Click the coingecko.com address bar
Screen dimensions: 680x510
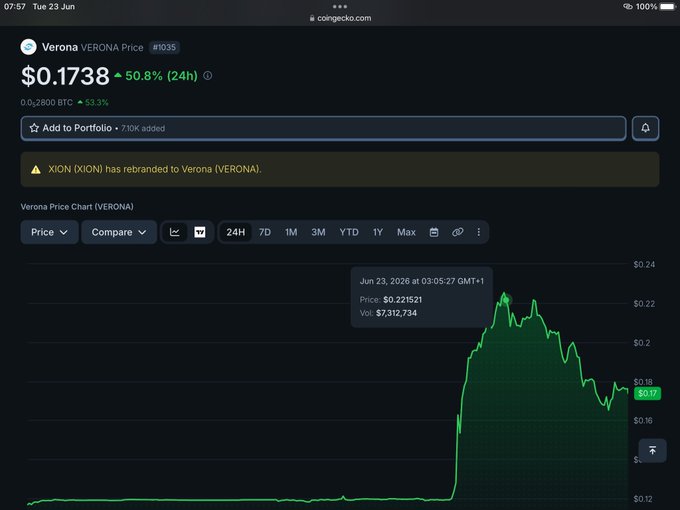[x=340, y=18]
